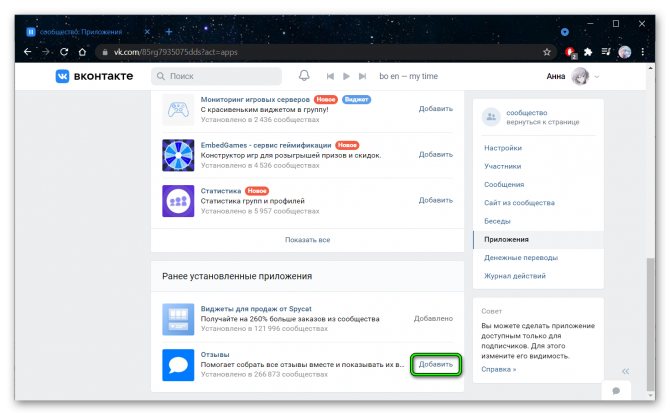The width and height of the screenshot is (670, 415).
Task: Open the Статистика app purple icon
Action: pos(178,201)
